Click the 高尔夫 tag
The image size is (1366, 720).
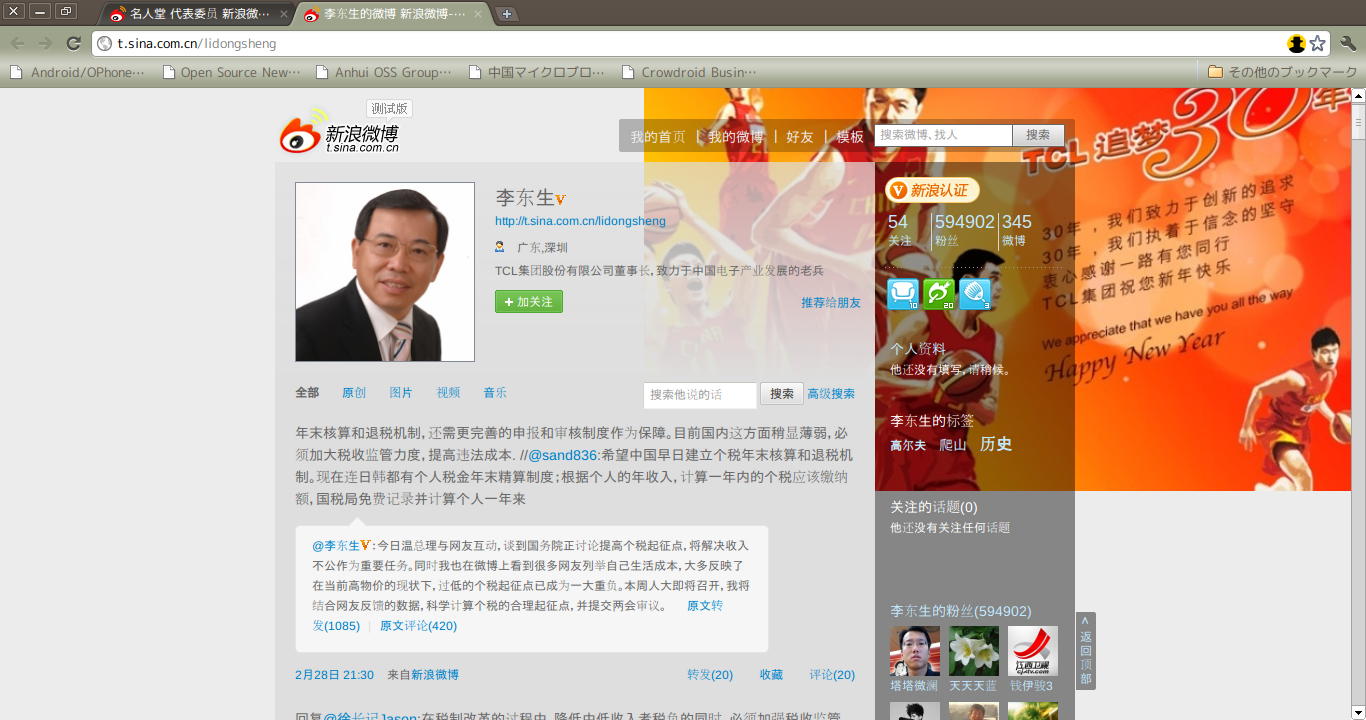click(x=908, y=445)
